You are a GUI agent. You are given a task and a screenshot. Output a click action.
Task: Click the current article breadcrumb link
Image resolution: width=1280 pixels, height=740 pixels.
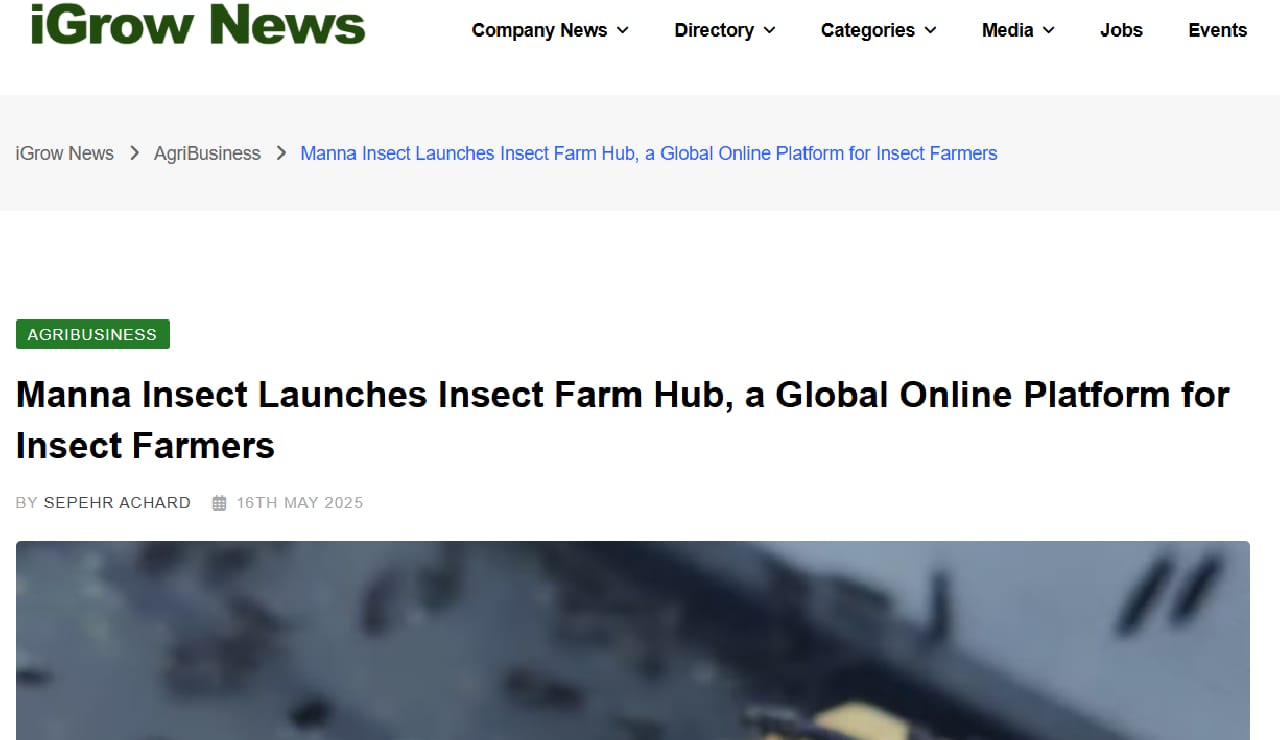click(x=648, y=153)
